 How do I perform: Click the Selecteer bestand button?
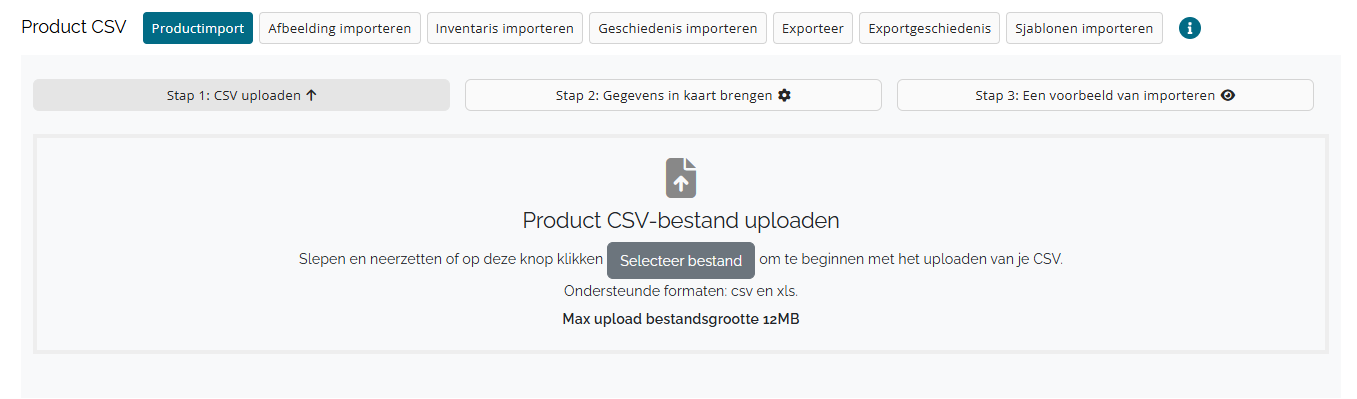[x=681, y=260]
